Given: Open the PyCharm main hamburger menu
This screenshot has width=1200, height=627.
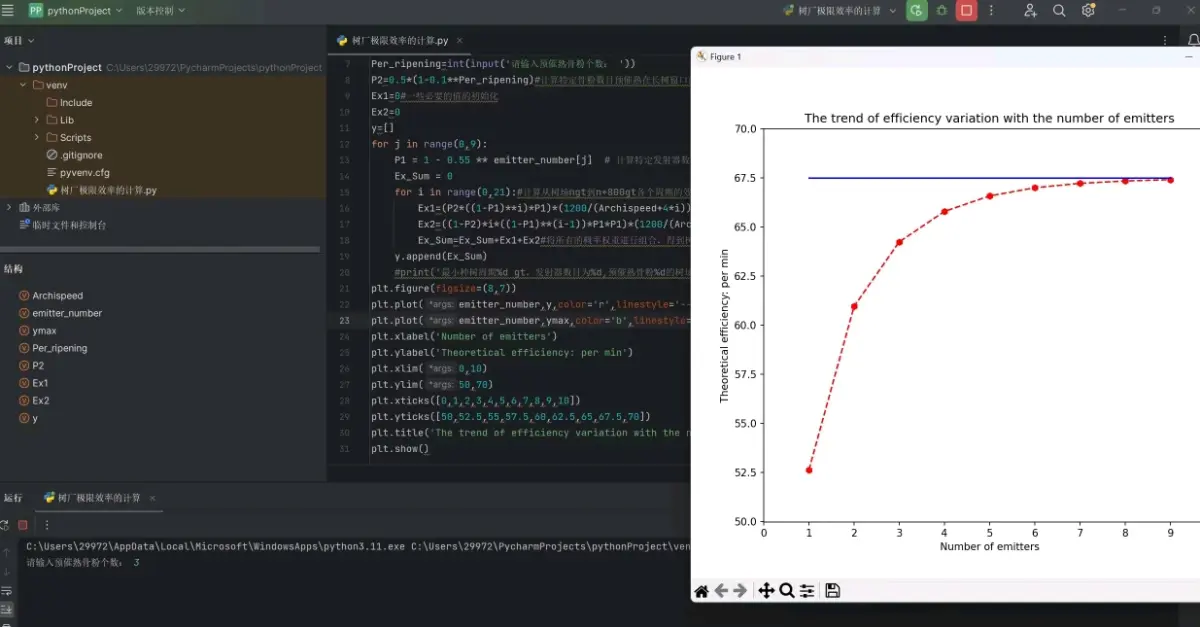Looking at the screenshot, I should pyautogui.click(x=9, y=10).
